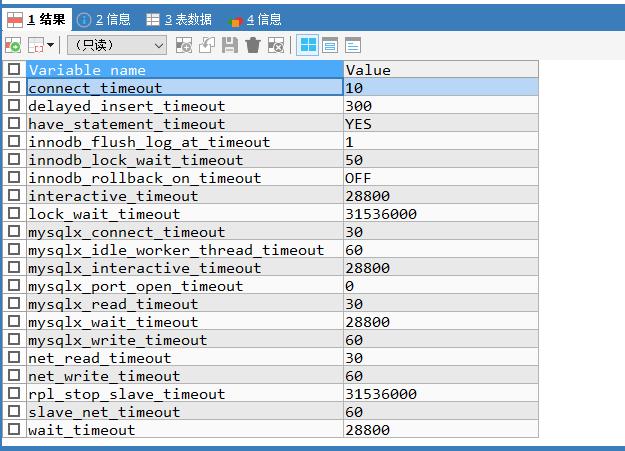This screenshot has width=625, height=451.
Task: Select the mysqlx_port_open_timeout cell
Action: (x=185, y=286)
